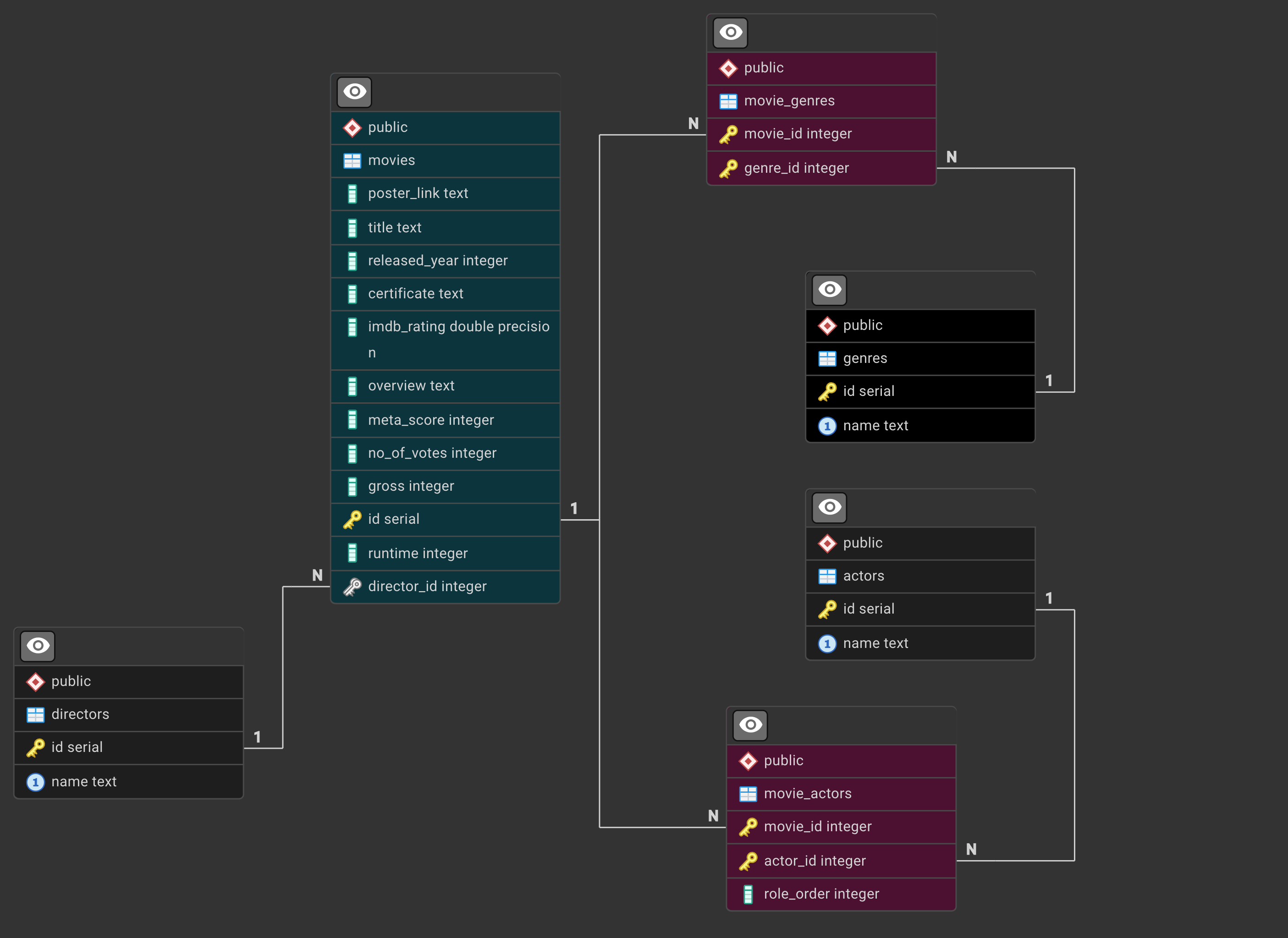
Task: Click the table icon beside movie_actors
Action: coord(748,794)
